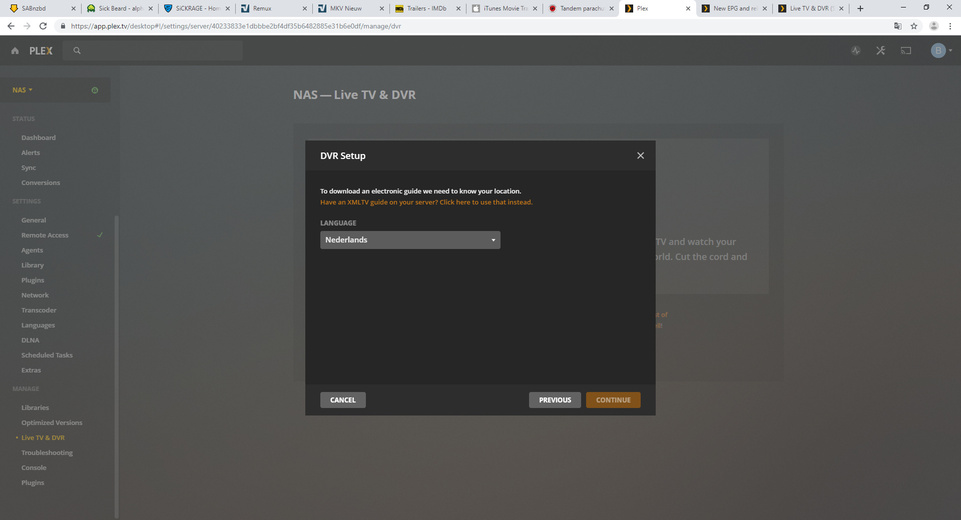Screen dimensions: 961x520
Task: Open Libraries under Manage
Action: pos(35,408)
